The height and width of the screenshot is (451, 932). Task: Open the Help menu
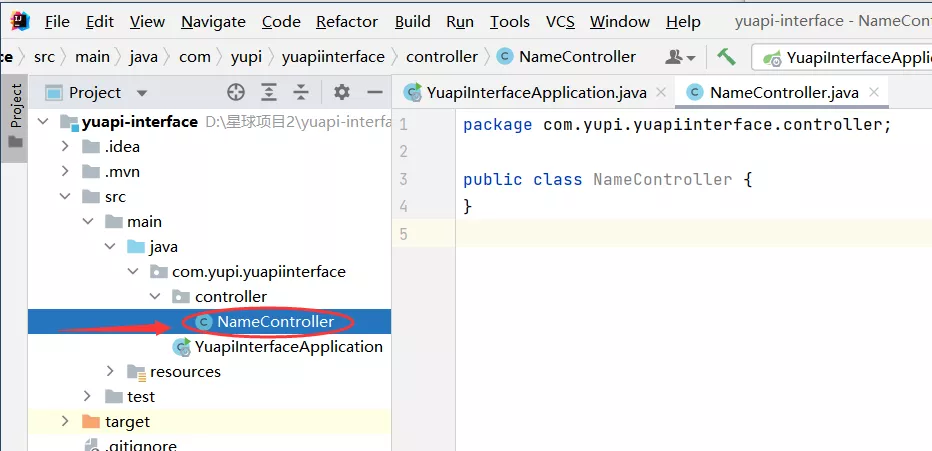coord(683,22)
